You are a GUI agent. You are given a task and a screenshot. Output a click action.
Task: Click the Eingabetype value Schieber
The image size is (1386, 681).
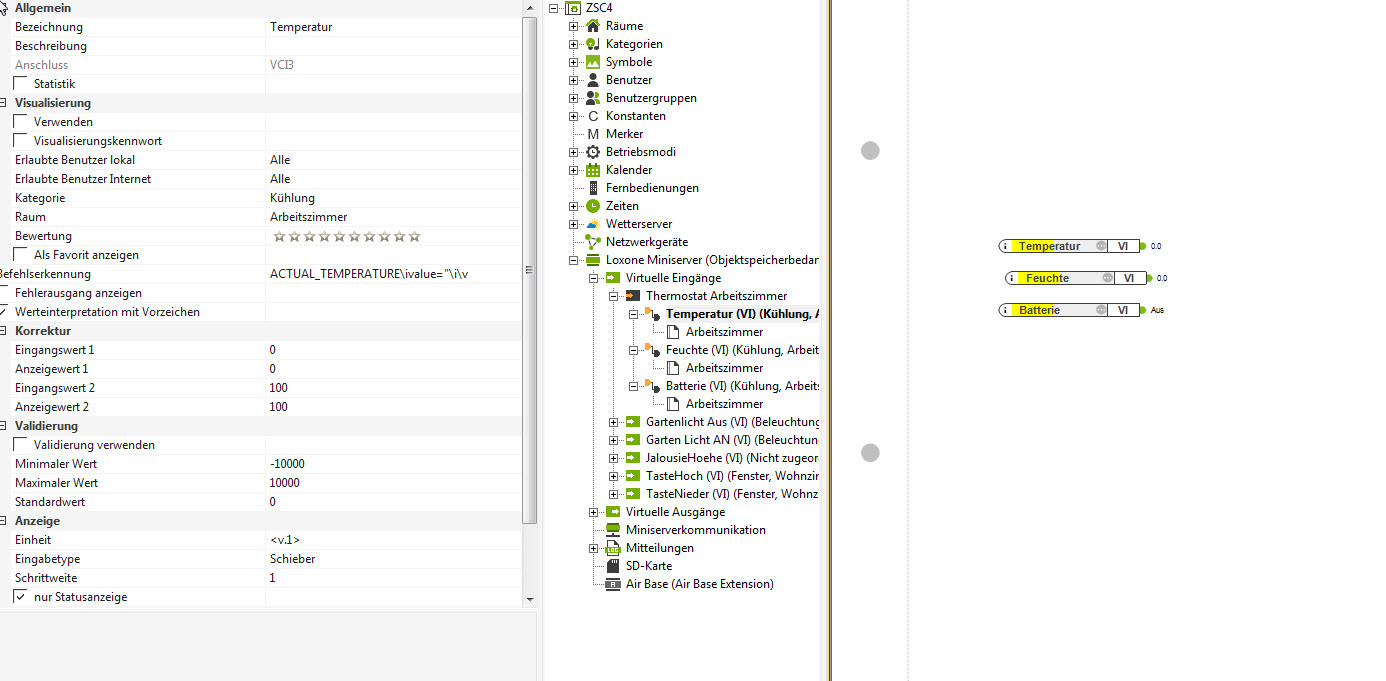pos(393,559)
